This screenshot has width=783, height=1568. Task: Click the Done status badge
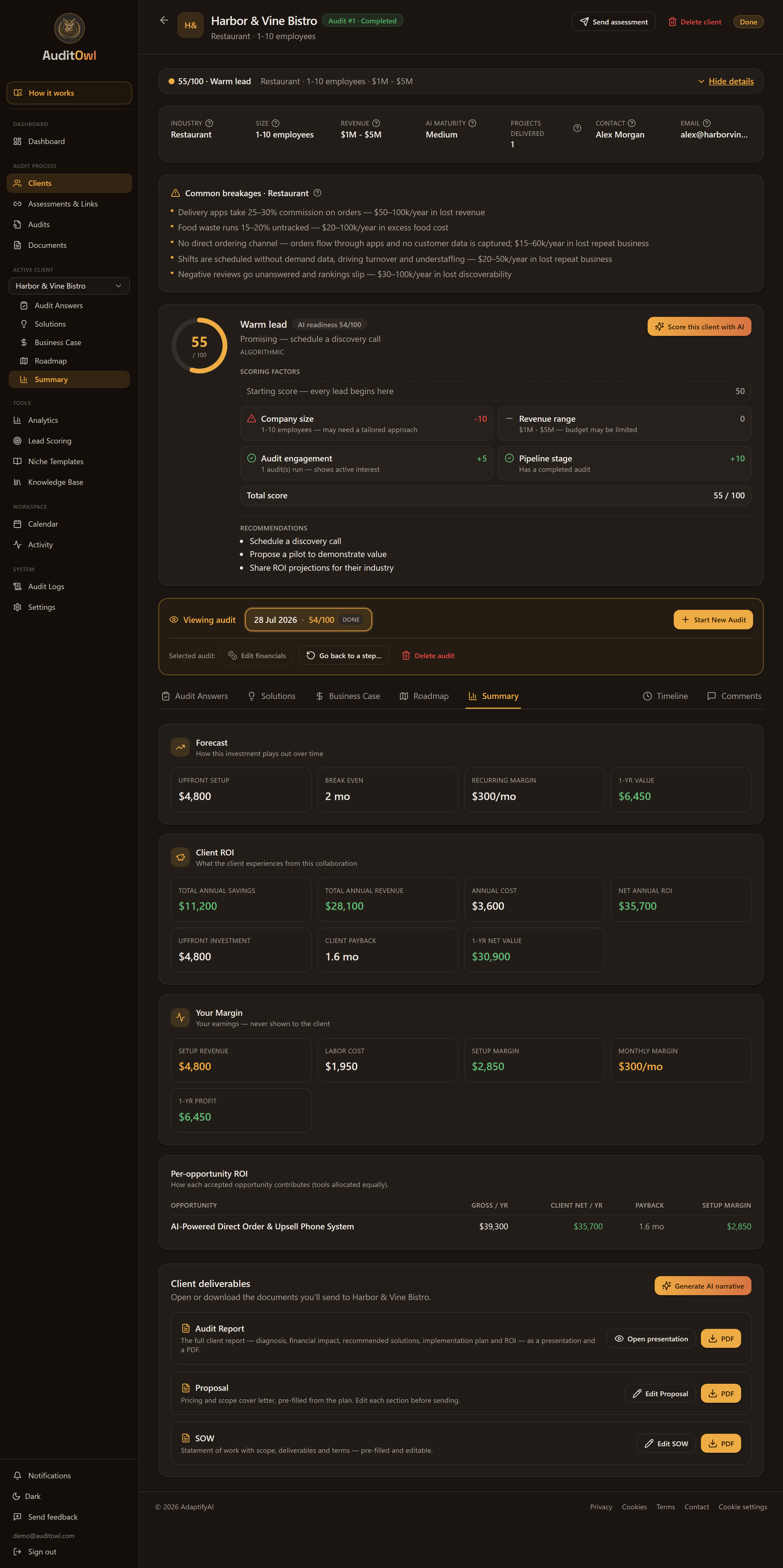click(x=748, y=22)
